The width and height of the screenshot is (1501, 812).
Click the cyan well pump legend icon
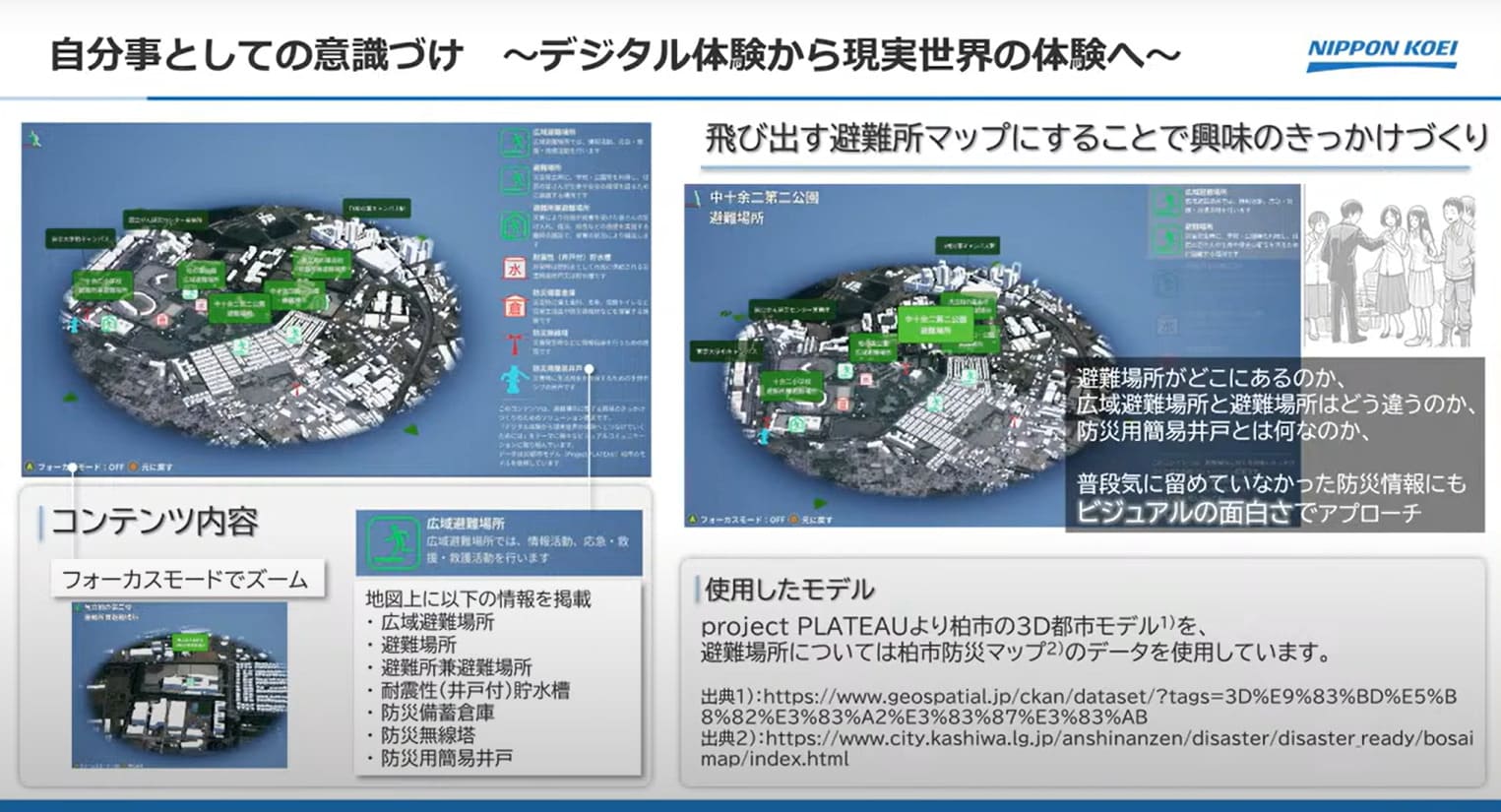click(513, 380)
